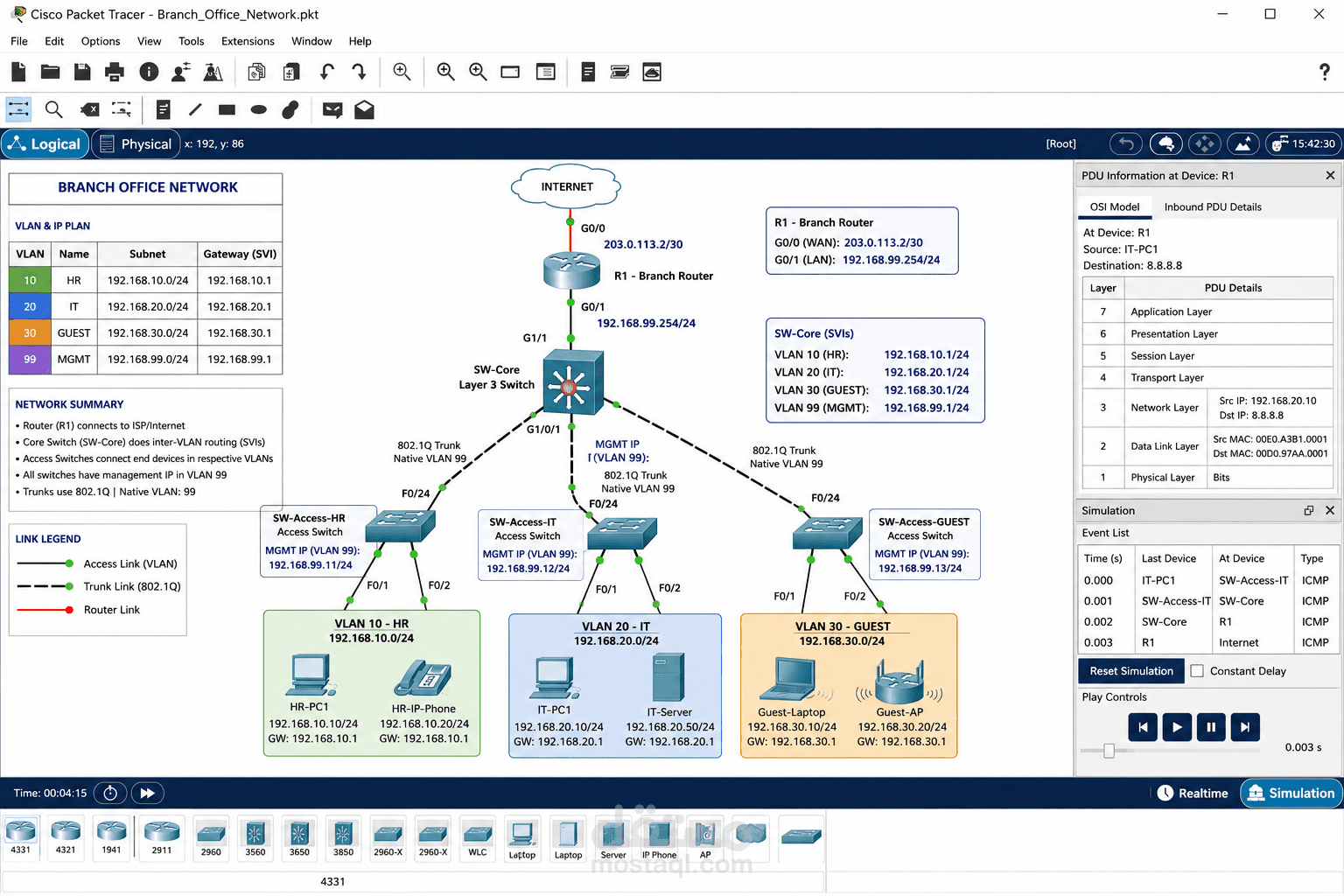Click the [Root] navigation label

tap(1061, 143)
